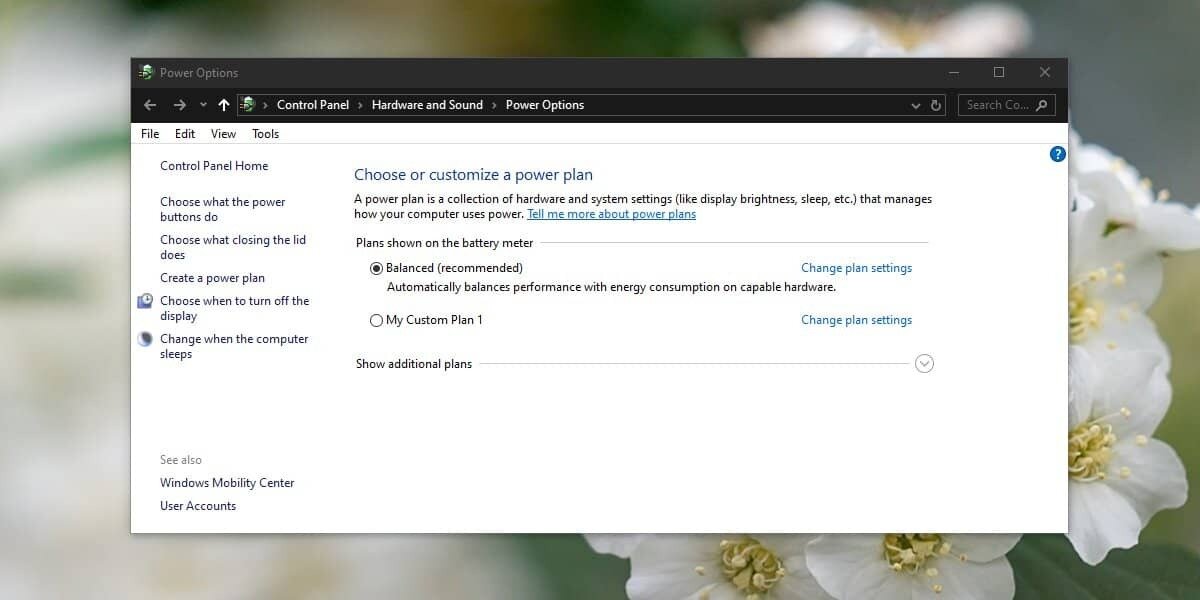Viewport: 1200px width, 600px height.
Task: Click the Power Options title bar icon
Action: coord(147,72)
